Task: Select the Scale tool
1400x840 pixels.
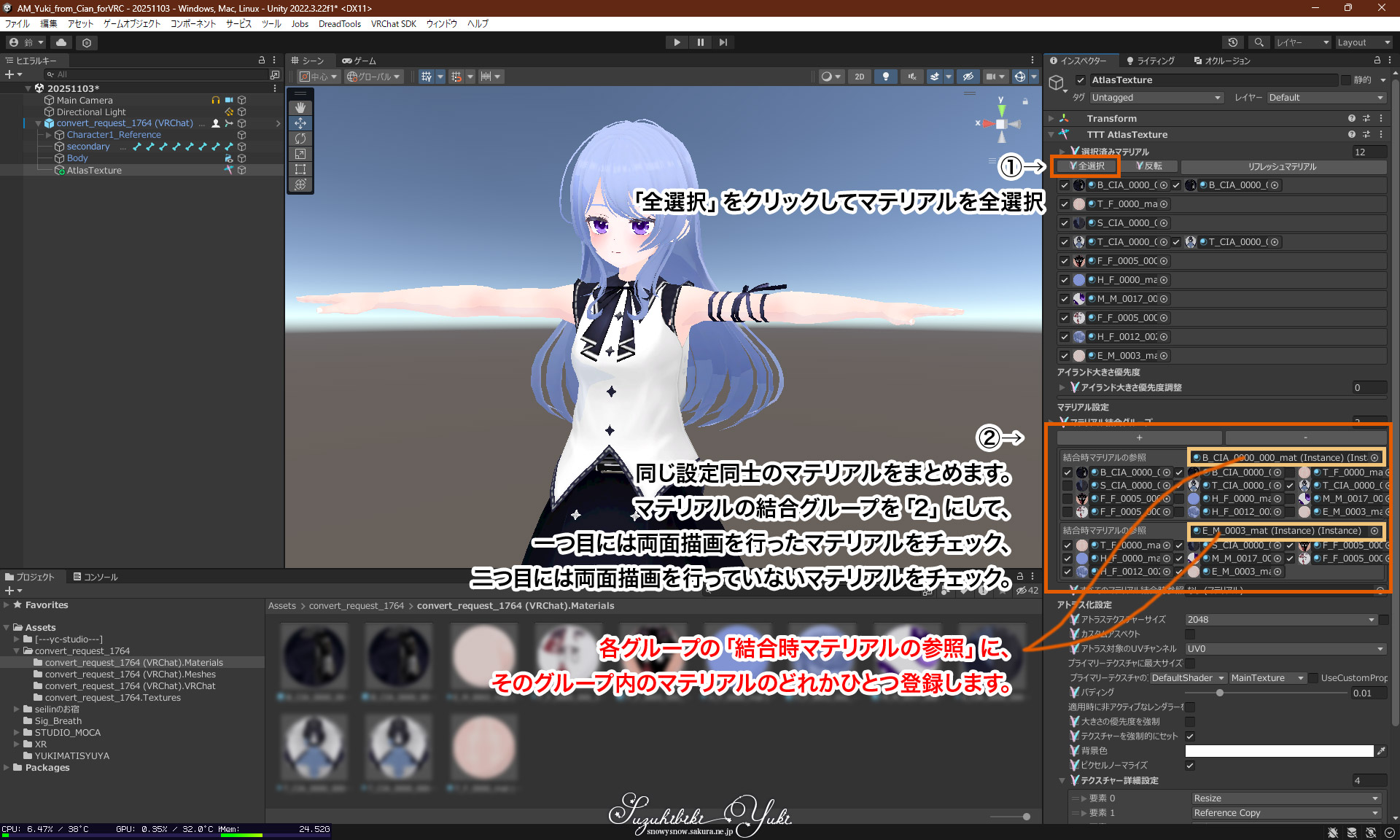Action: 300,154
